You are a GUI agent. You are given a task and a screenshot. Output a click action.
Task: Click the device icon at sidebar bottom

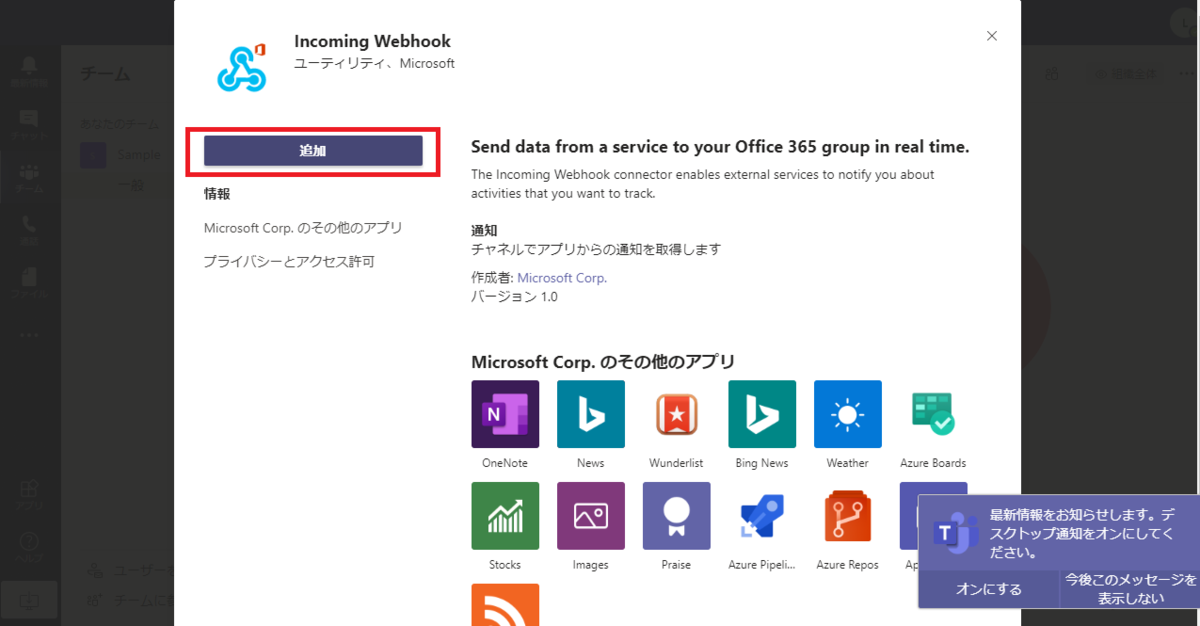pos(29,599)
